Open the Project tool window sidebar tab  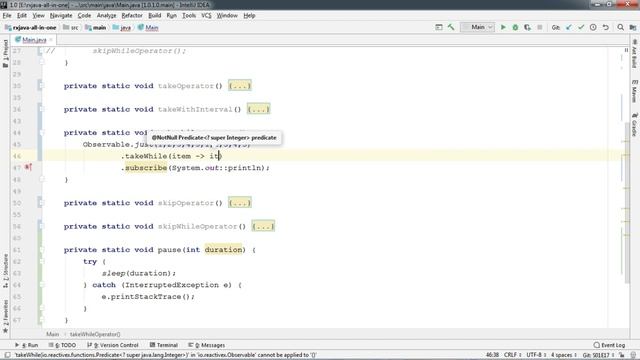click(5, 53)
